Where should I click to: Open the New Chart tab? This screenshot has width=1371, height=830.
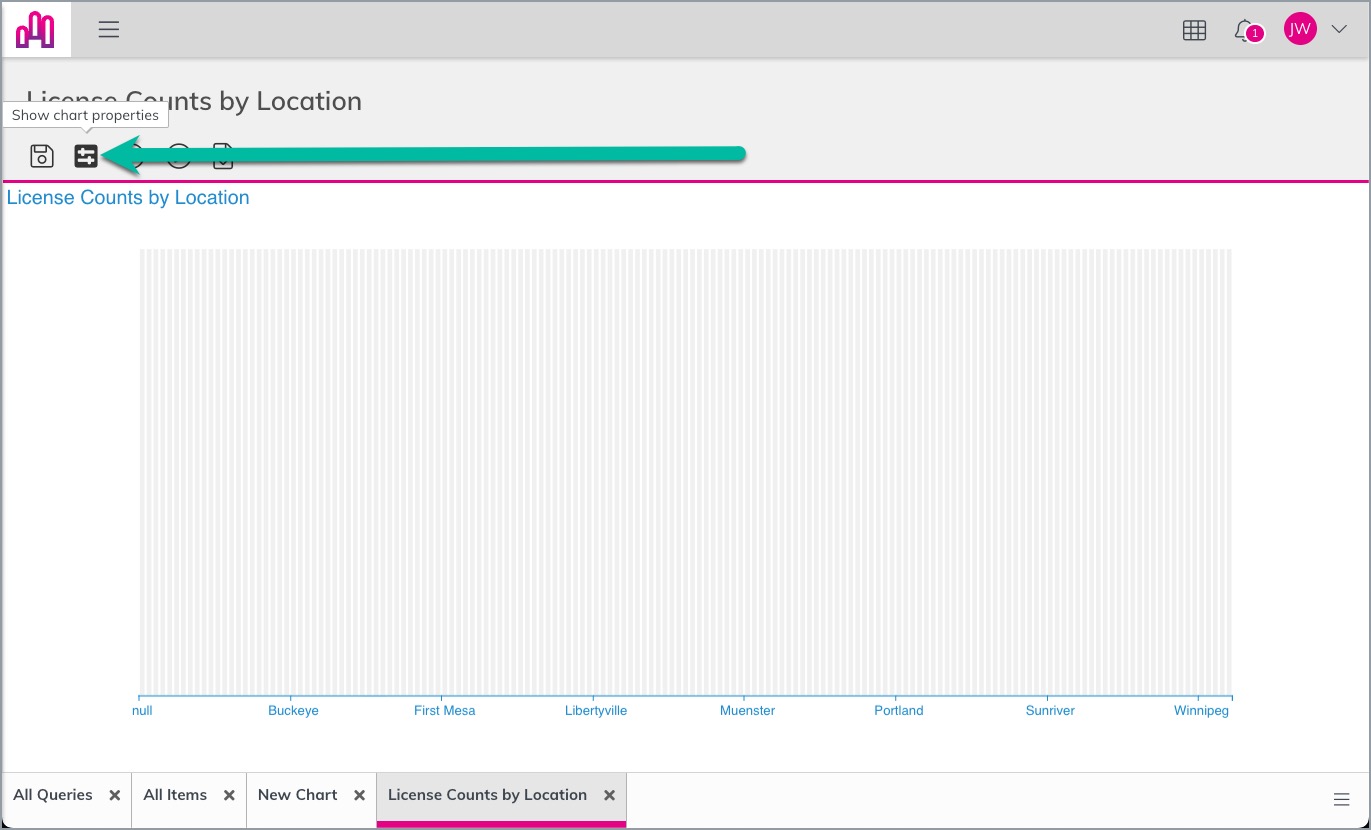(298, 795)
